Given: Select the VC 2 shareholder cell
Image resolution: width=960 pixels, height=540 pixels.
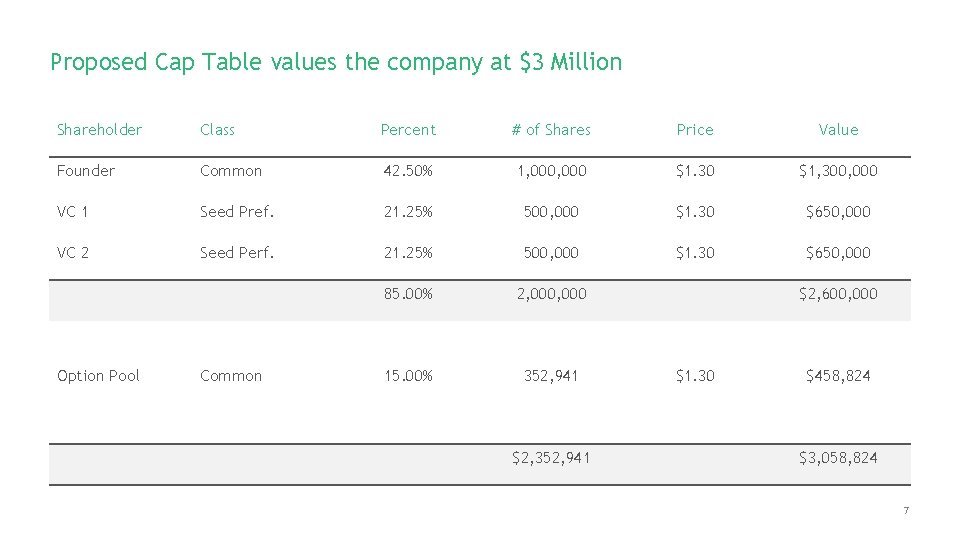Looking at the screenshot, I should tap(73, 253).
